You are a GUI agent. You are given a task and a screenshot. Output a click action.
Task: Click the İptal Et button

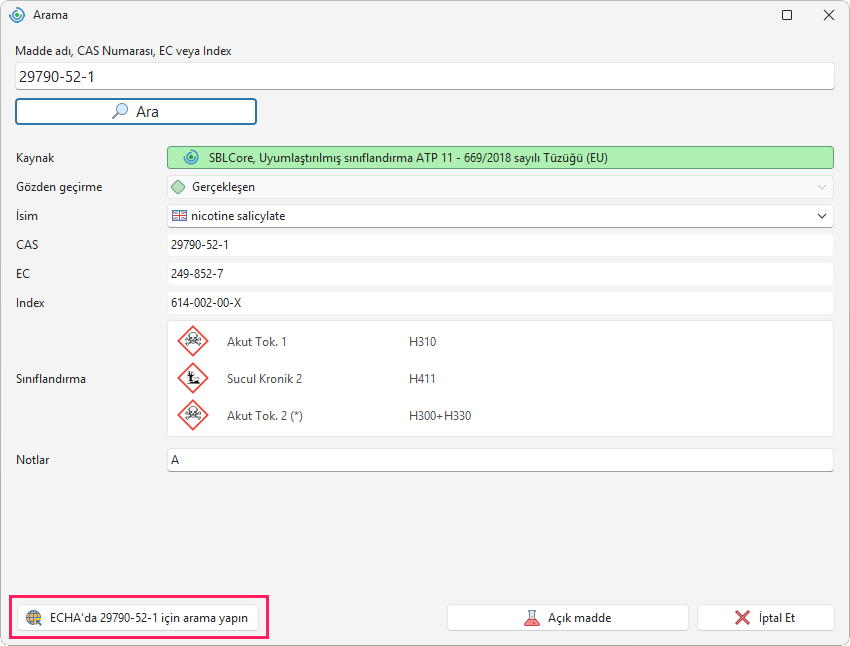[x=765, y=618]
